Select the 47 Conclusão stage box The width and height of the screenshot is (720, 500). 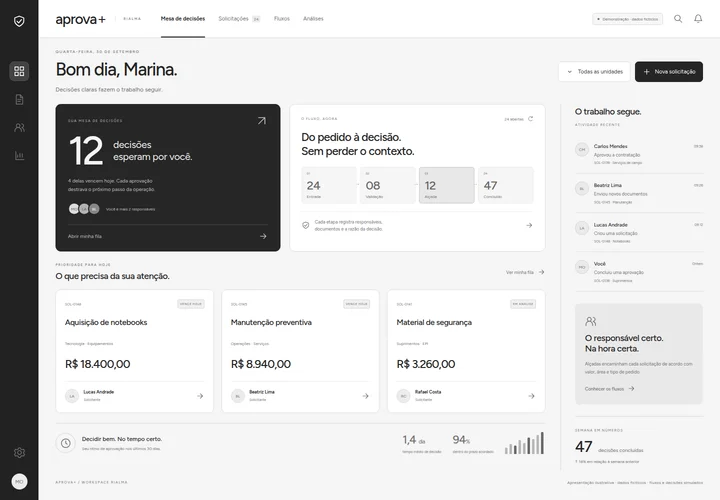[x=506, y=185]
